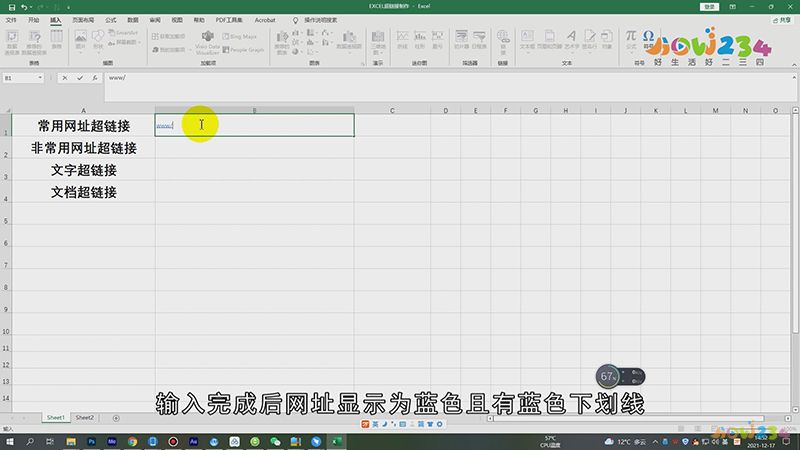Save the workbook from quick access toolbar
This screenshot has height=450, width=800.
pos(12,7)
